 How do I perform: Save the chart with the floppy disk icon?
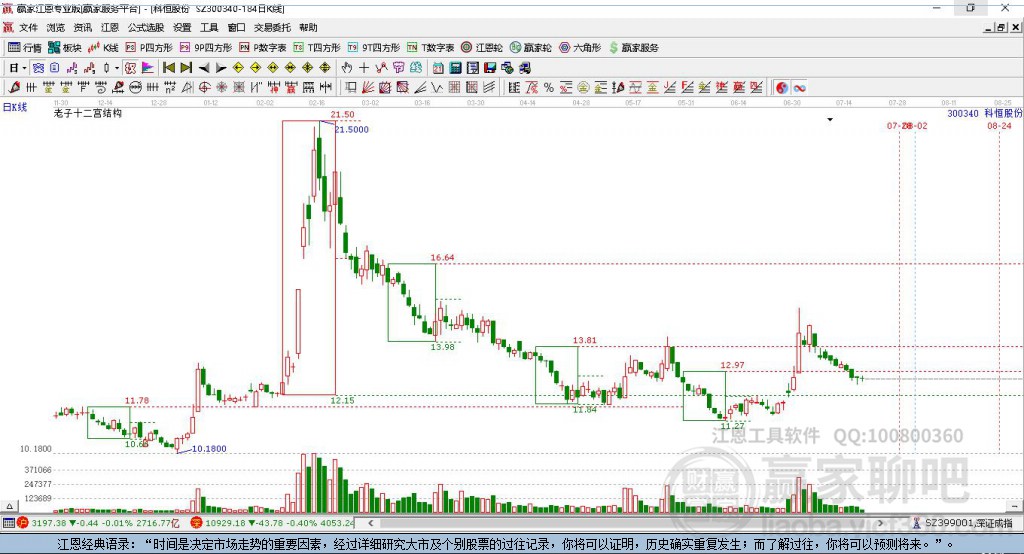(x=490, y=68)
